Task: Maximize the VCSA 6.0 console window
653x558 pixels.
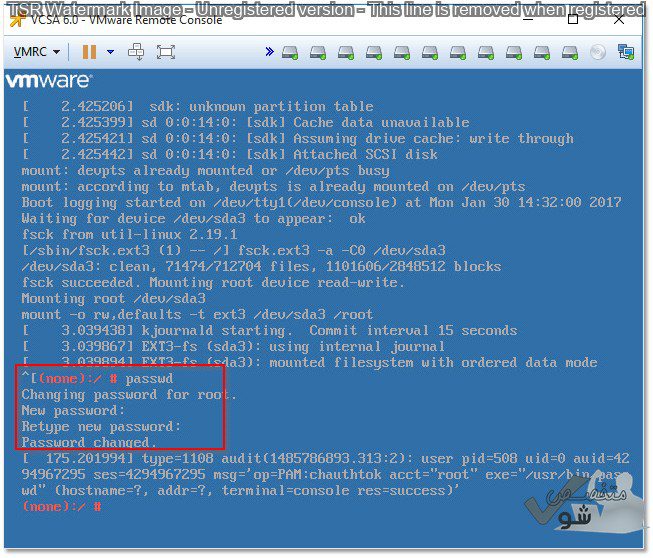Action: click(x=573, y=19)
